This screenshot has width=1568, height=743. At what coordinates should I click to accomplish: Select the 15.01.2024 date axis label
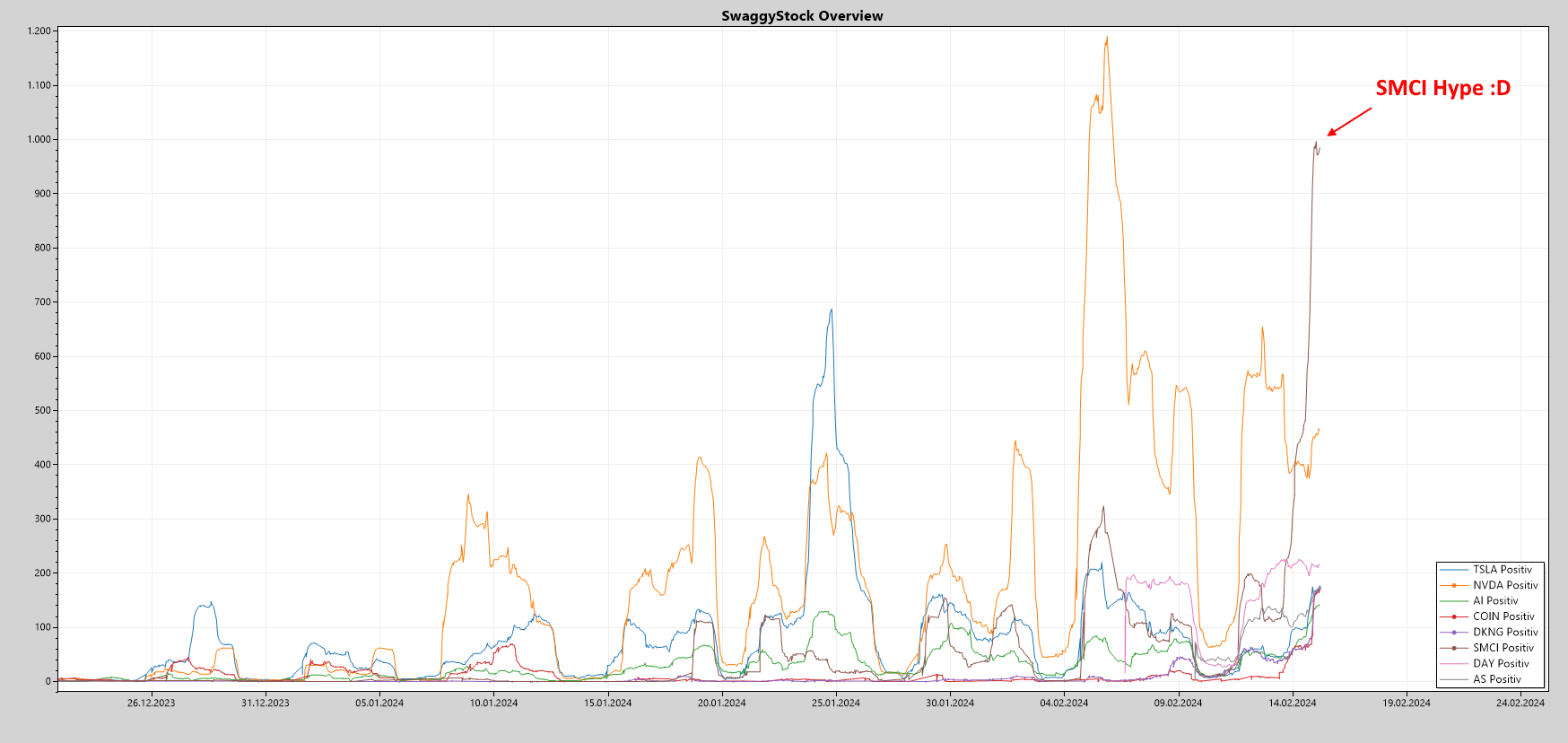pos(607,703)
